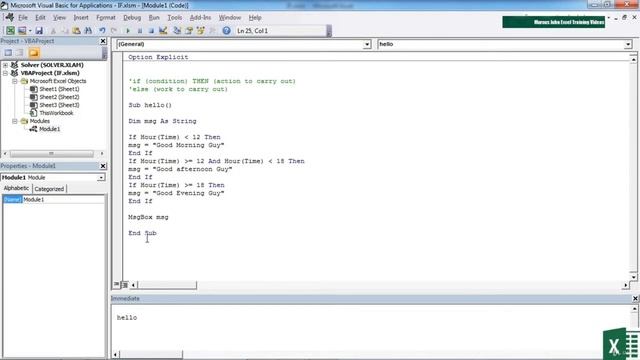The image size is (640, 360).
Task: Open Project Explorer toolbar icon
Action: pyautogui.click(x=177, y=31)
